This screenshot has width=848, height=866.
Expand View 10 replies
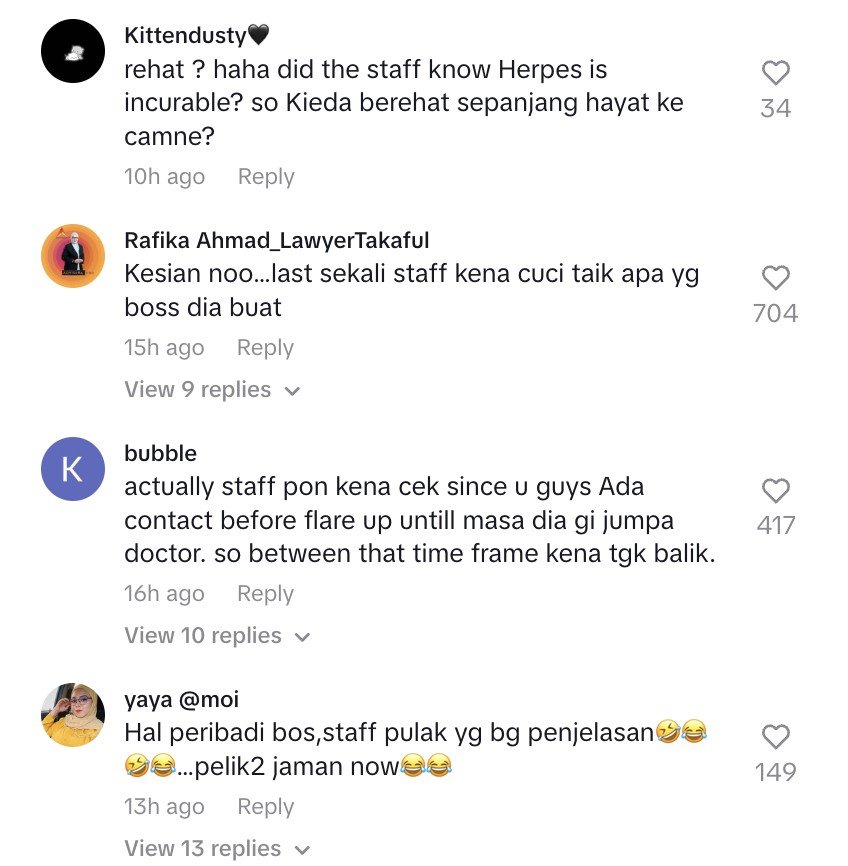click(217, 636)
